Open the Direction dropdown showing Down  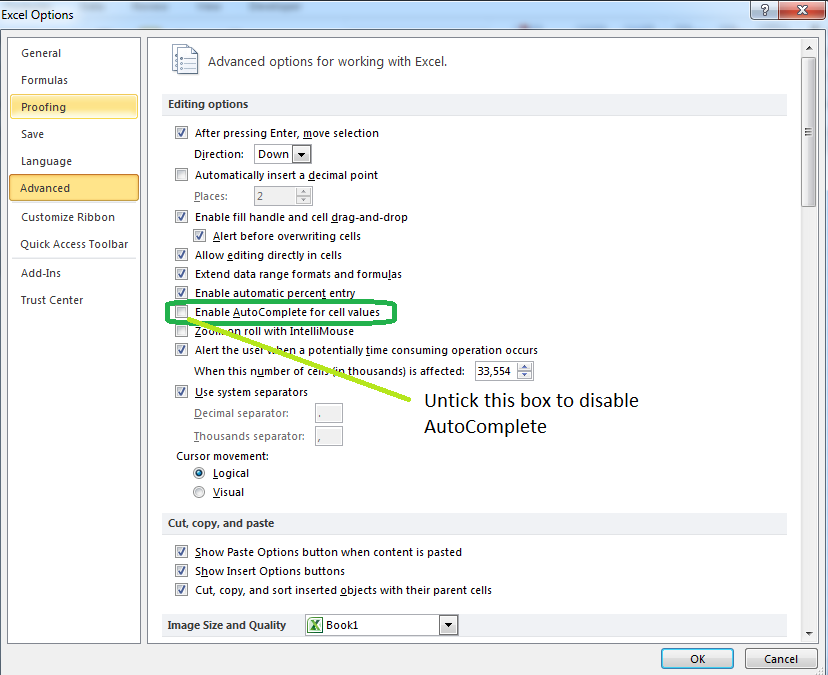click(300, 155)
